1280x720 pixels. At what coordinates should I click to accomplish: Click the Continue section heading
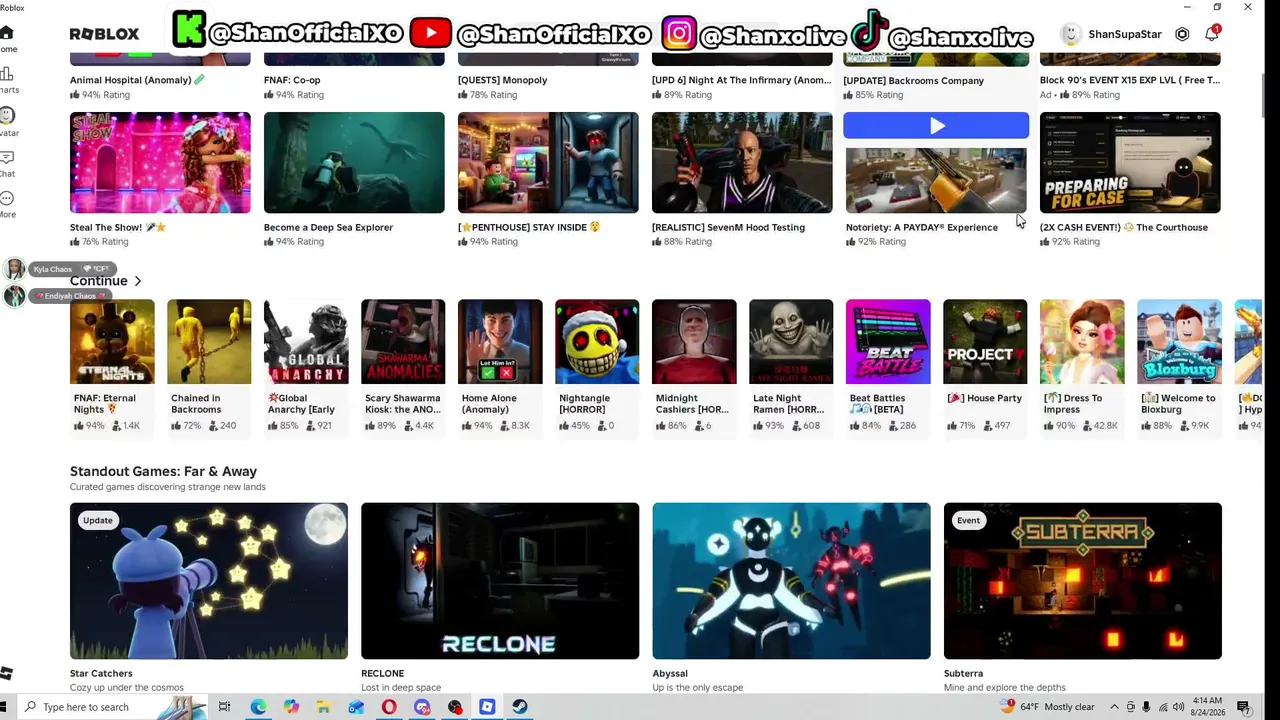coord(99,281)
